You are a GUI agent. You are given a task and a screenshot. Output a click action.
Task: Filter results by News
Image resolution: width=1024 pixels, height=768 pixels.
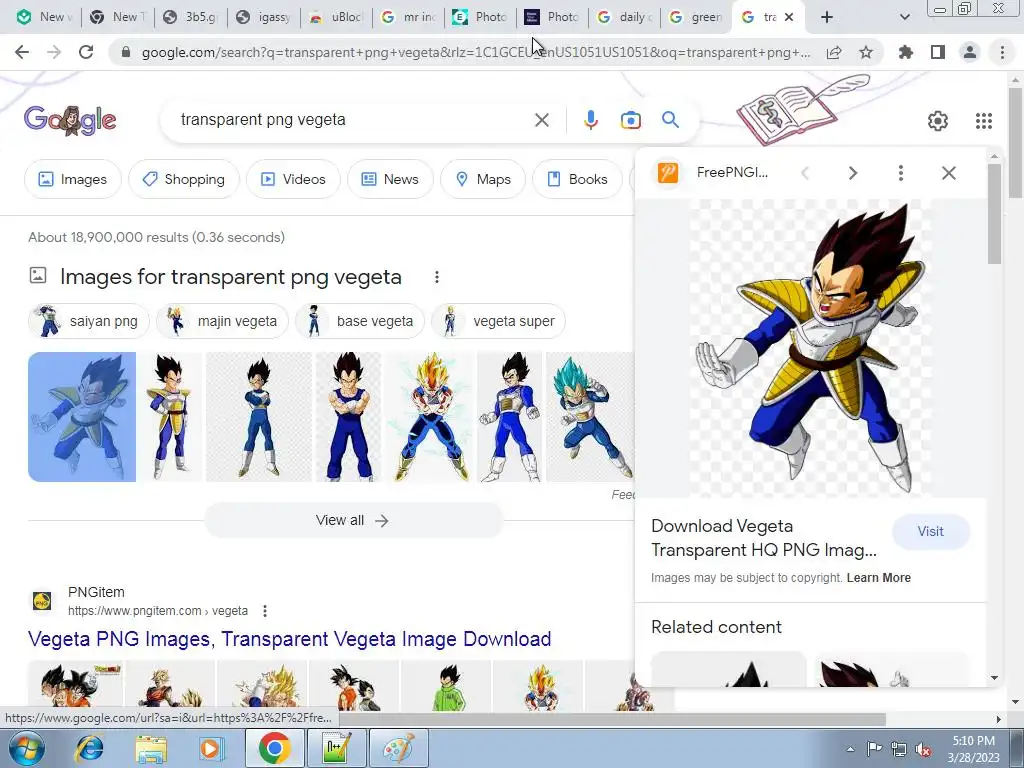[x=390, y=179]
